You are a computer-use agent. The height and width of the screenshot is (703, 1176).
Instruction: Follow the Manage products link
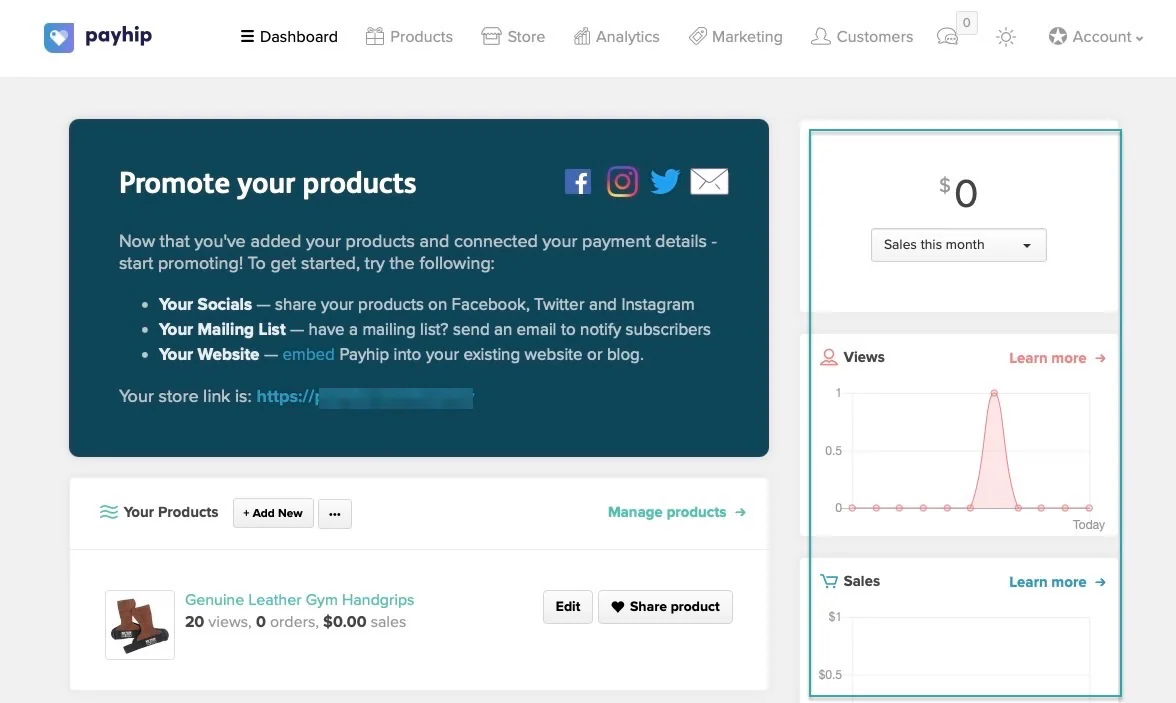click(676, 512)
